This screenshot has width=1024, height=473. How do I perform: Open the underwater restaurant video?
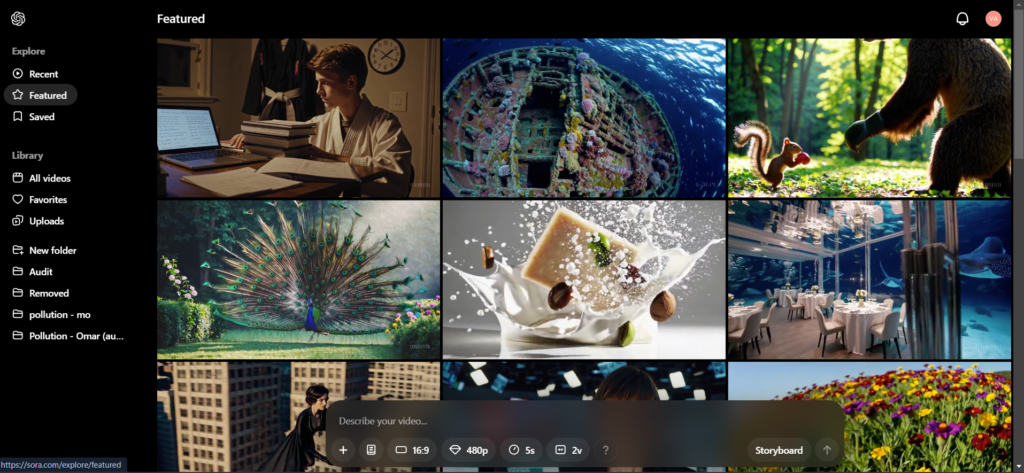tap(870, 280)
